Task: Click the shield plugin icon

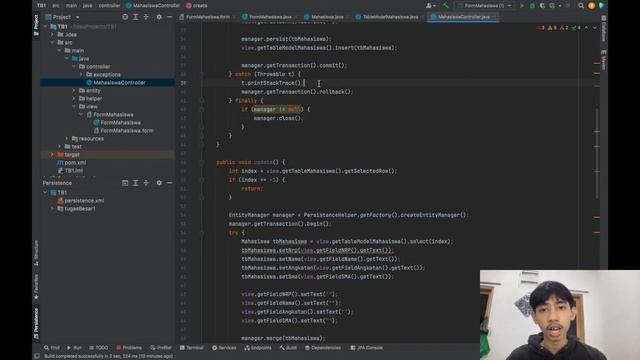Action: pos(602,6)
